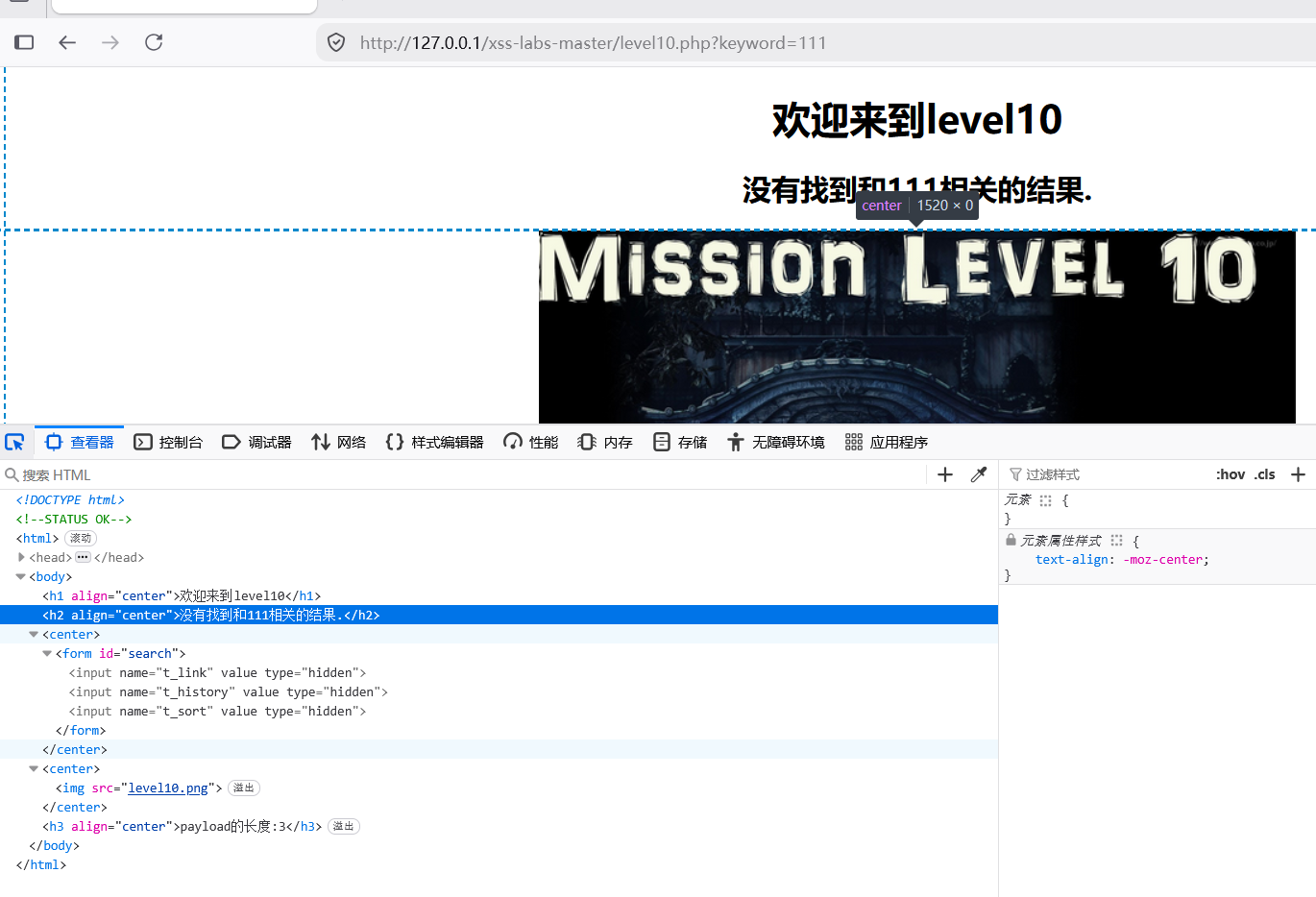Activate the element picker tool
The width and height of the screenshot is (1316, 897).
(x=15, y=442)
